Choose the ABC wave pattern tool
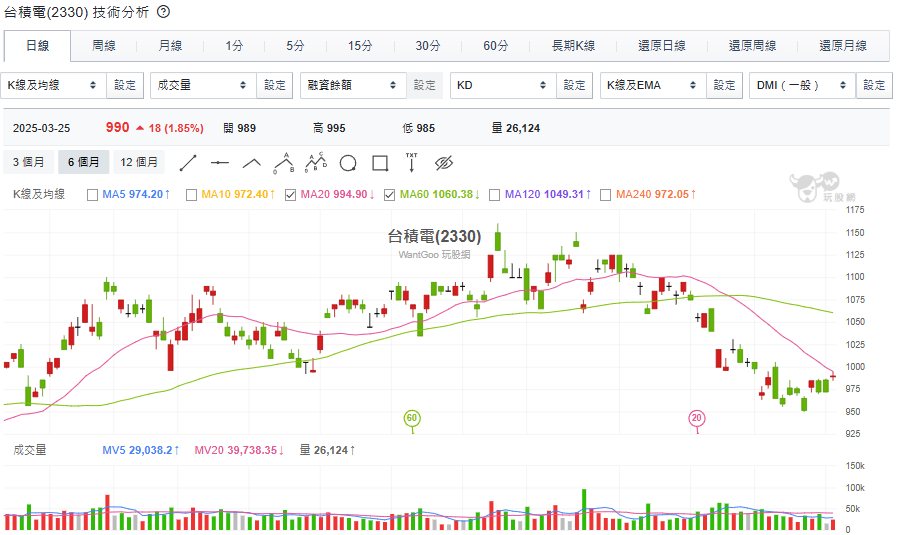Screen dimensions: 897x535 (284, 161)
